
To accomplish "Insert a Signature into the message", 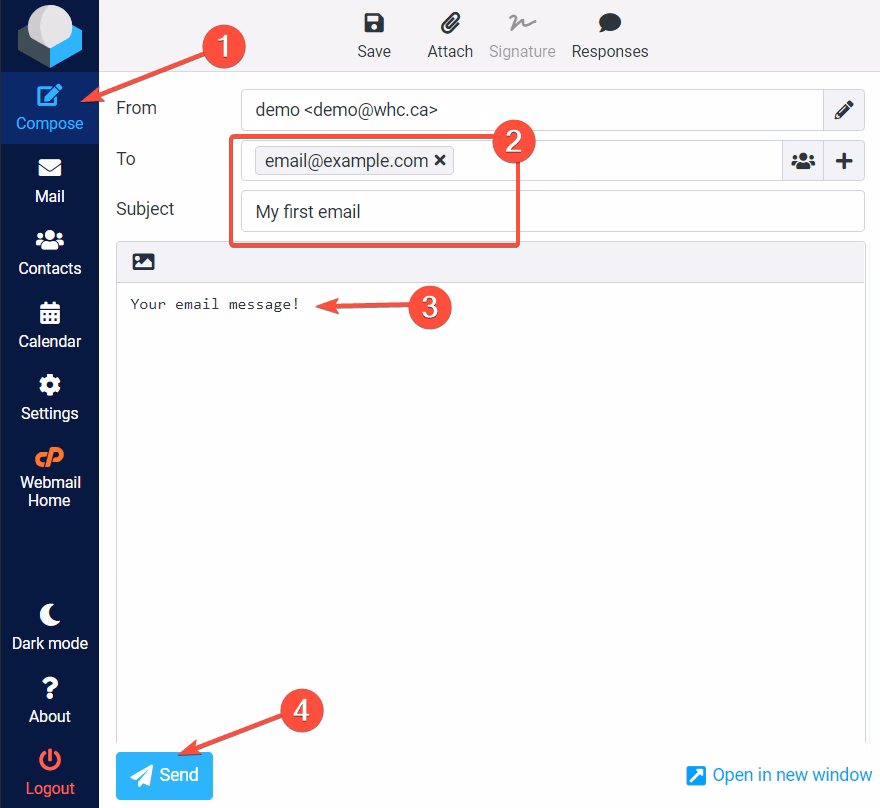I will (521, 32).
